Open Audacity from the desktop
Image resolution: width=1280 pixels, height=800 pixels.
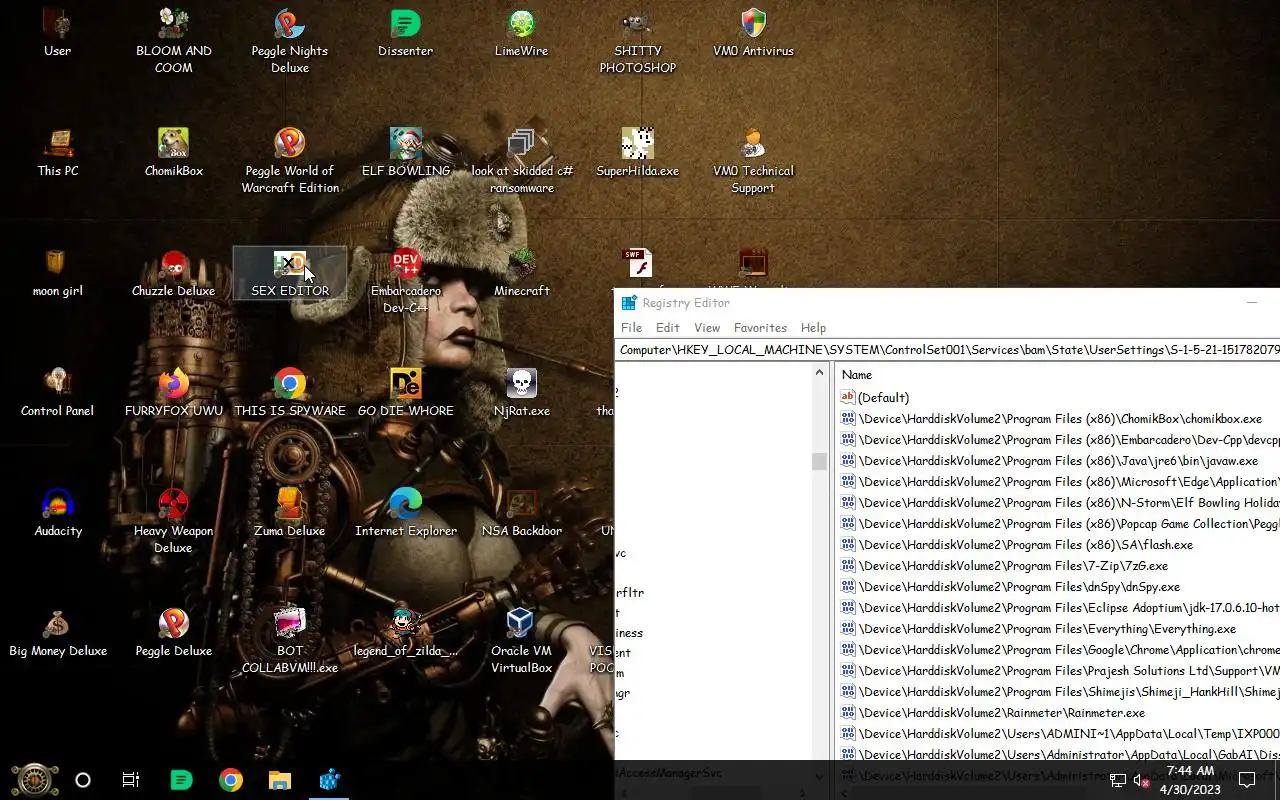coord(57,513)
